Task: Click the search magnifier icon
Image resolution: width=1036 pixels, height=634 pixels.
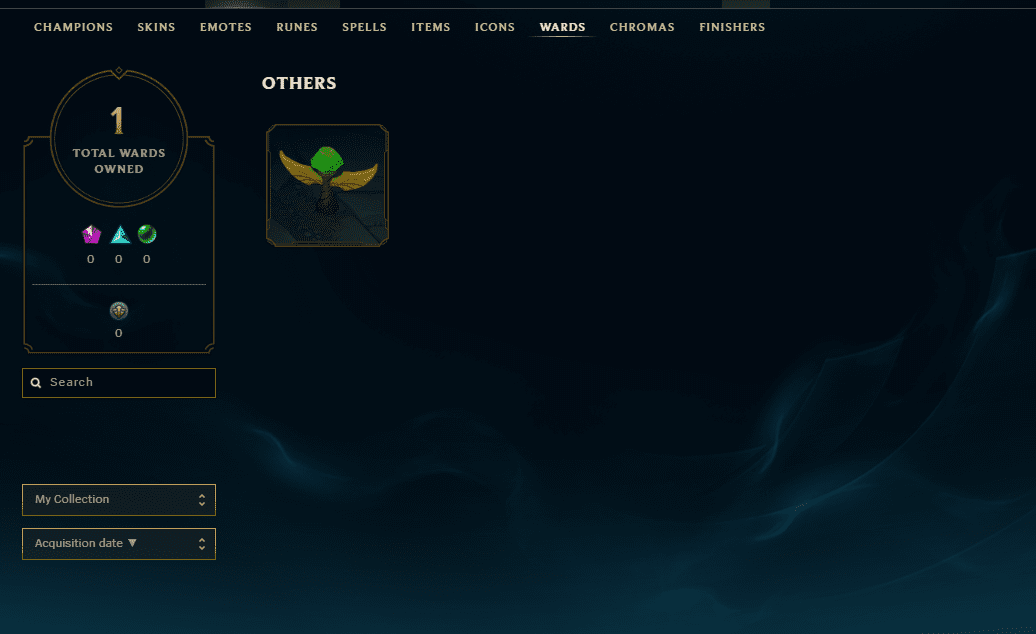Action: pos(36,383)
